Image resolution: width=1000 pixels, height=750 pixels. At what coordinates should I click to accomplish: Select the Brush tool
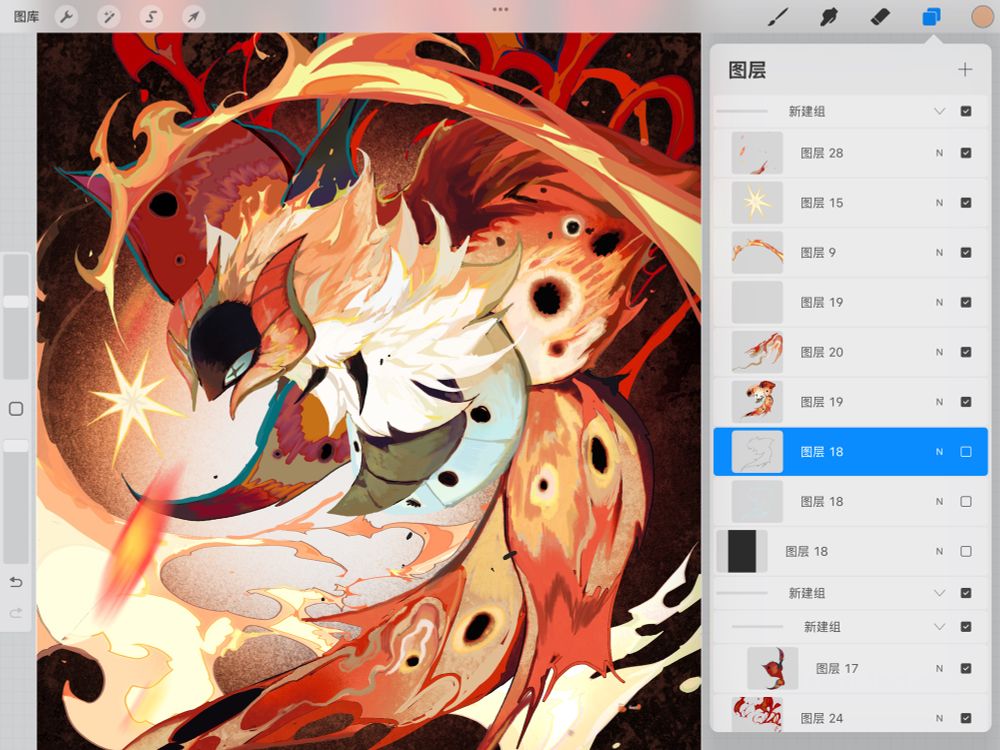pyautogui.click(x=778, y=17)
